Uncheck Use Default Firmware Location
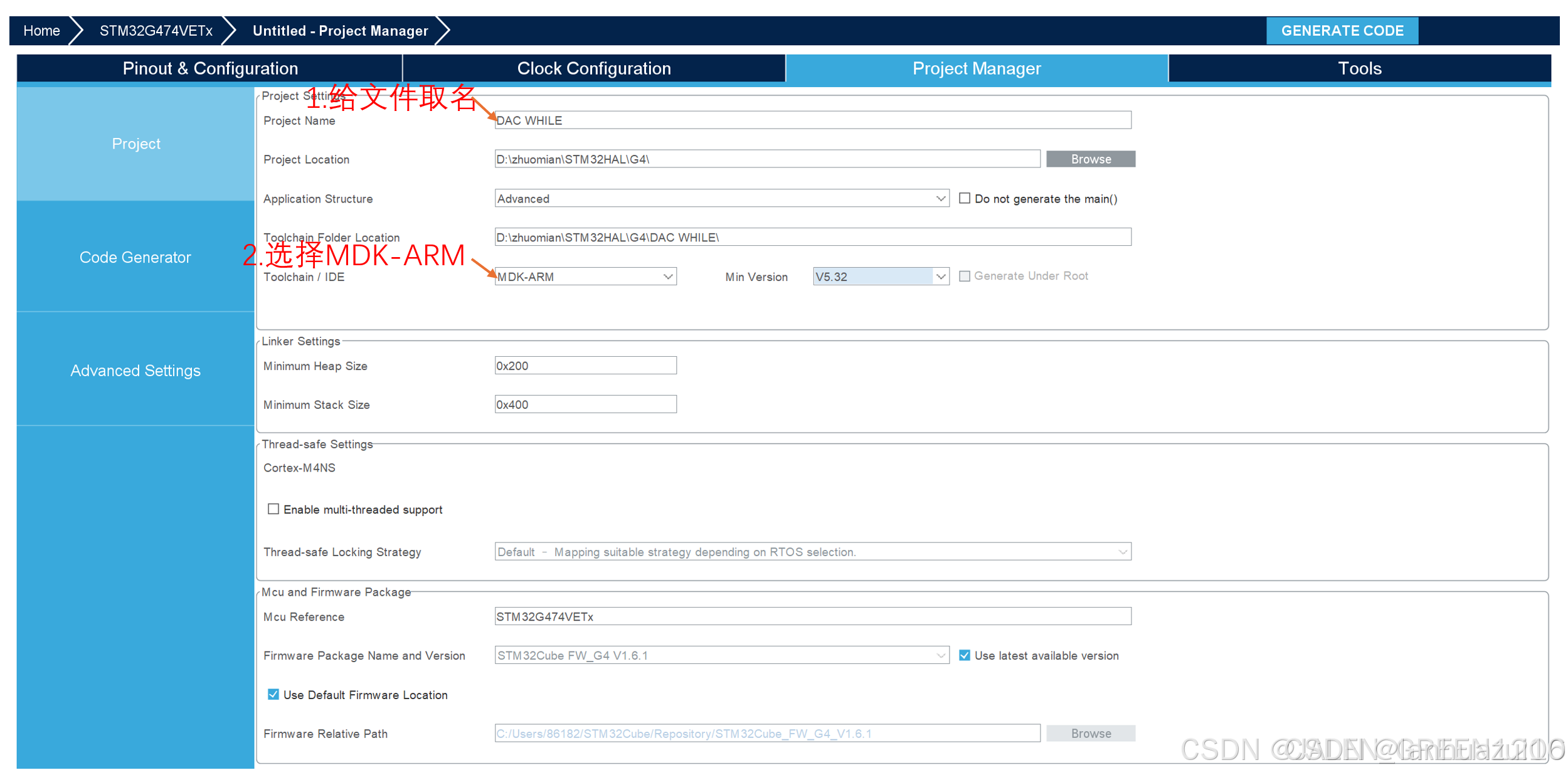 (273, 694)
